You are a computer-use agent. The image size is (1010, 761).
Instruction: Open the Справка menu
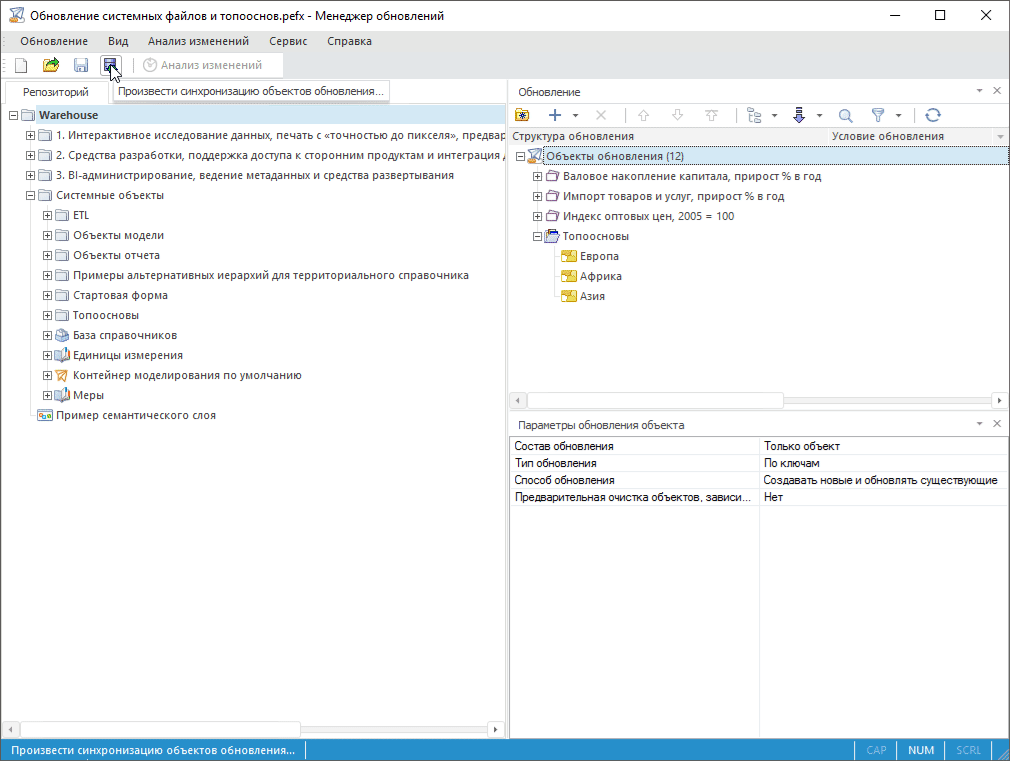coord(349,41)
